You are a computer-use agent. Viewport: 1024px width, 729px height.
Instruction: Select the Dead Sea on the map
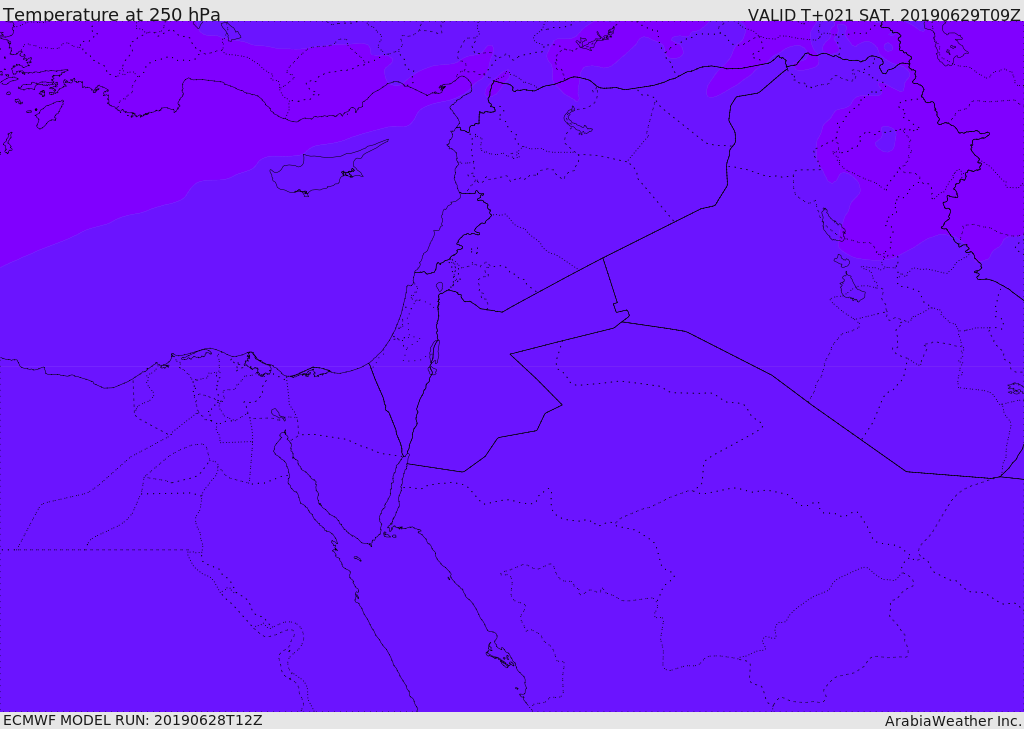(x=434, y=355)
